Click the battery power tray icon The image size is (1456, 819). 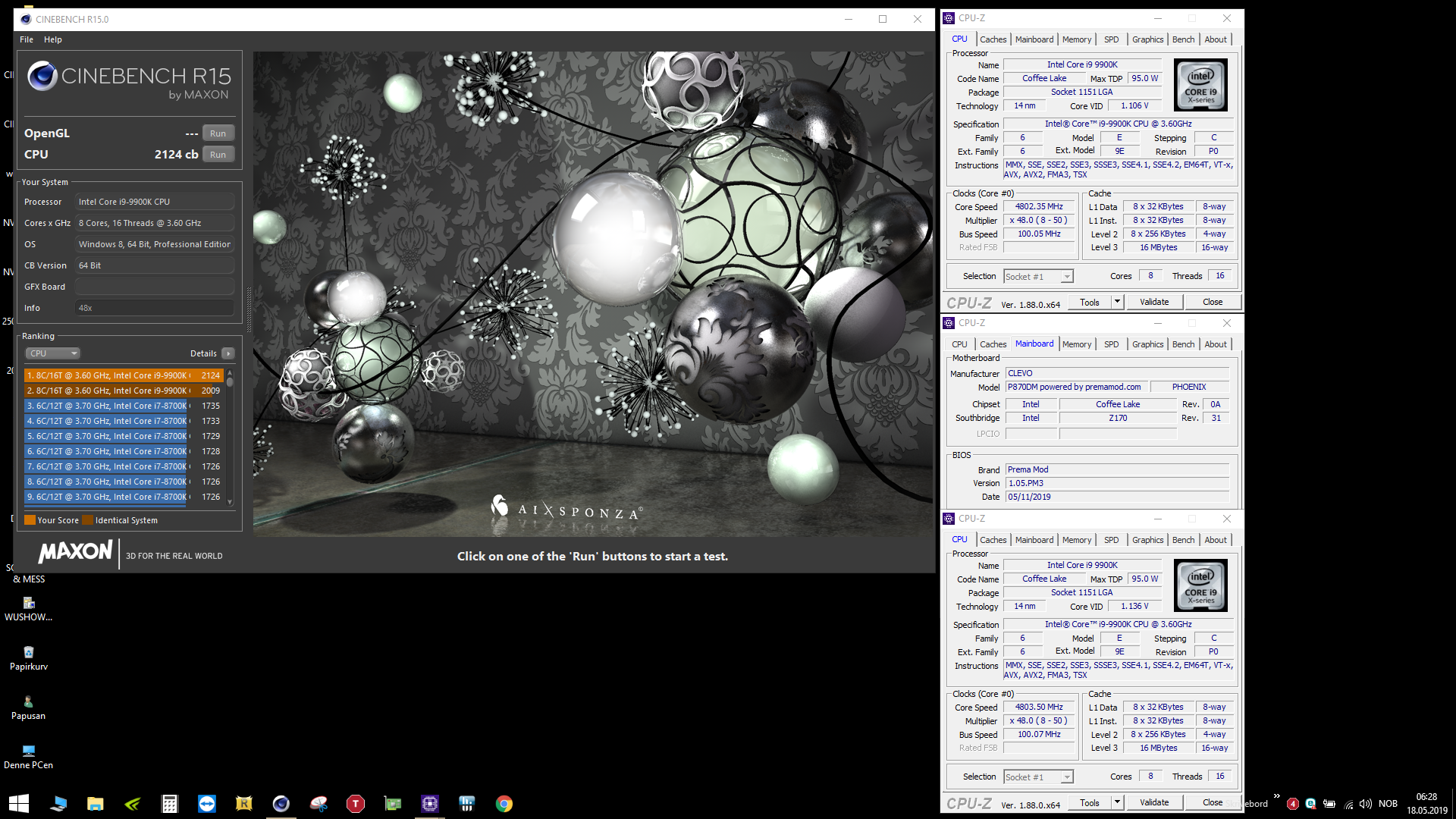pyautogui.click(x=1329, y=804)
